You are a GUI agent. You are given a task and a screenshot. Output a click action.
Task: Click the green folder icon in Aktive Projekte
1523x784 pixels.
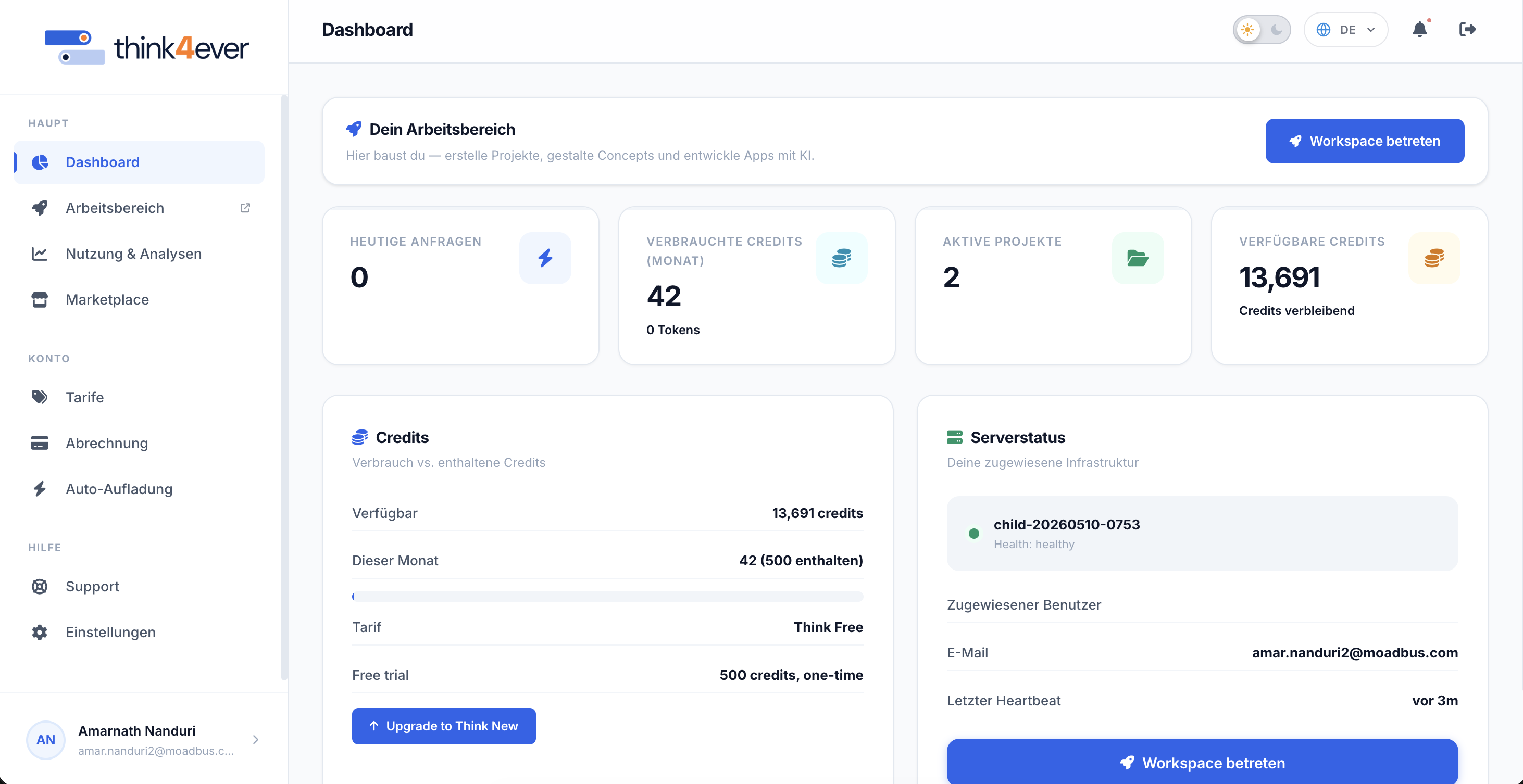[1138, 258]
